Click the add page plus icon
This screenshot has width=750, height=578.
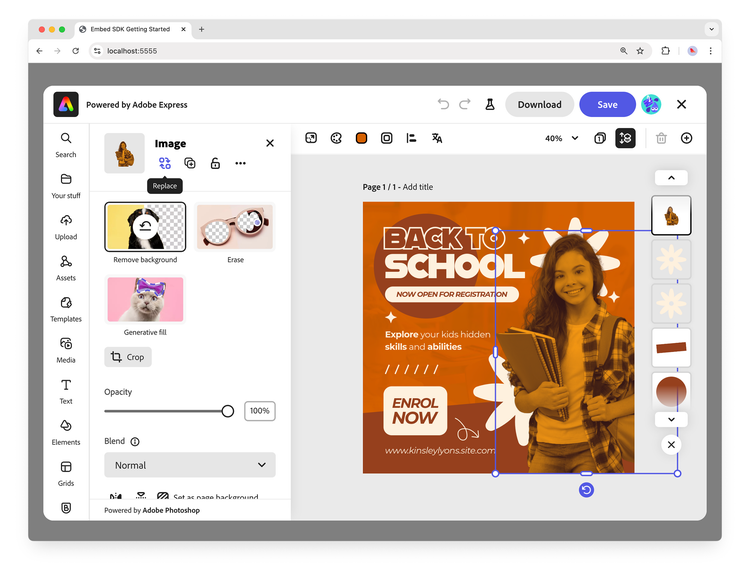pos(686,138)
